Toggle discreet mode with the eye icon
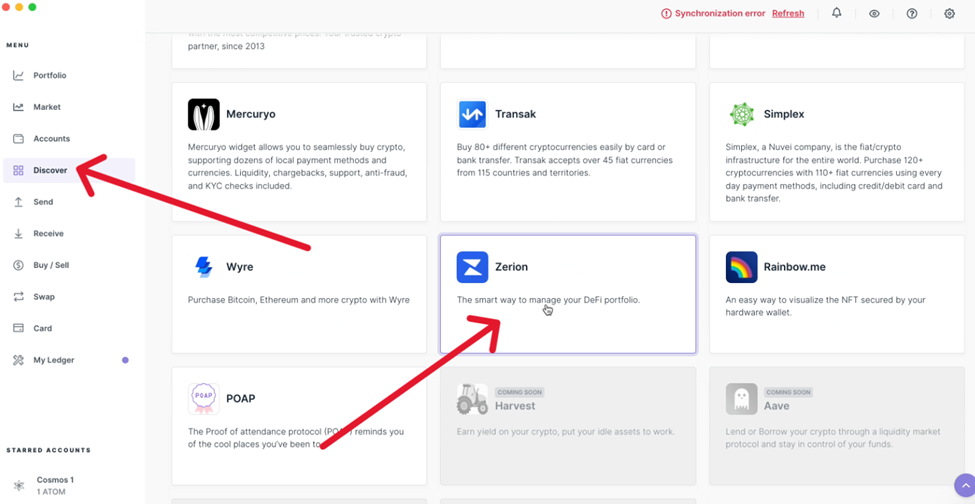975x504 pixels. (x=874, y=14)
